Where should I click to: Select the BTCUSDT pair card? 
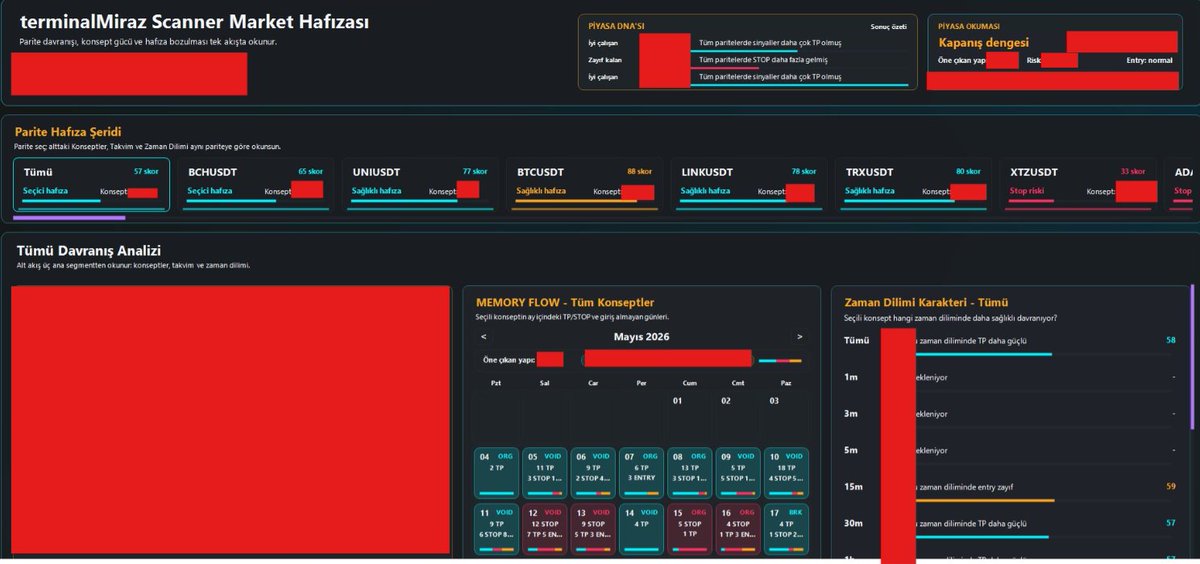click(584, 185)
